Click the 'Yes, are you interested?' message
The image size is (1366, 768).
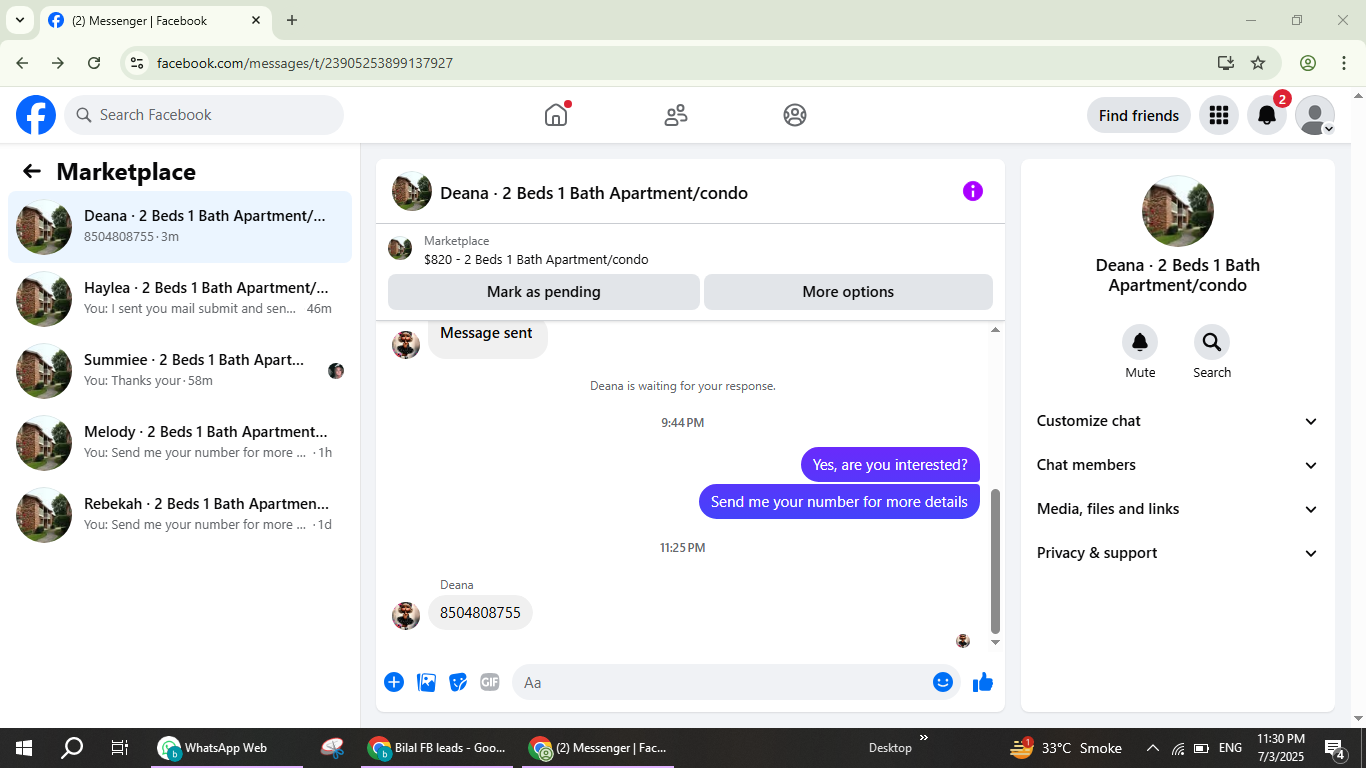tap(890, 465)
